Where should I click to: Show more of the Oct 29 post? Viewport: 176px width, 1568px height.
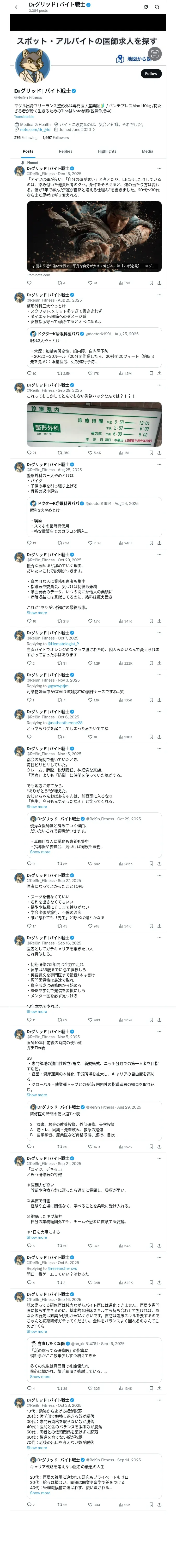[37, 613]
